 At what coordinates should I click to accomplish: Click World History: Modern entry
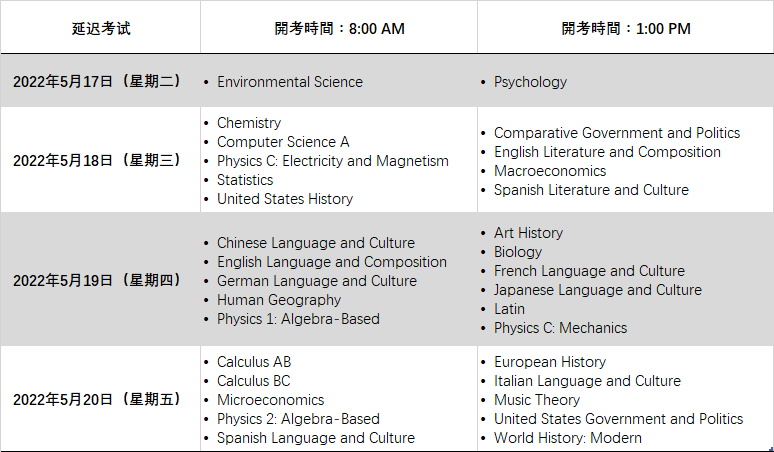point(568,438)
